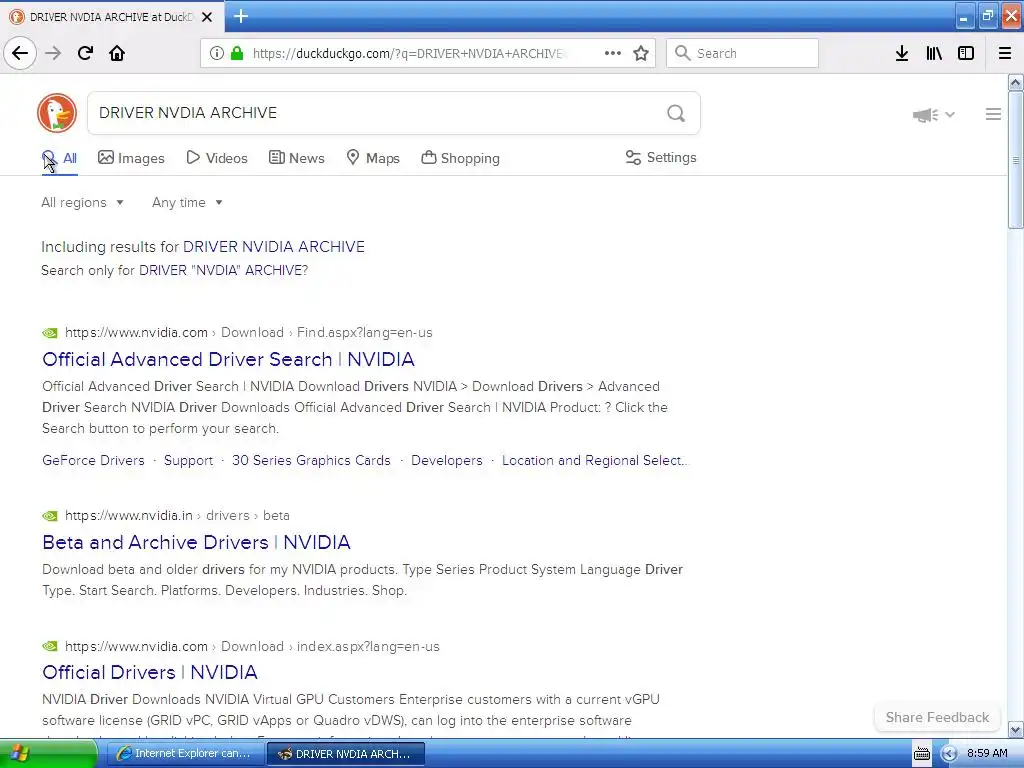
Task: Open Official Drivers | NVIDIA result
Action: point(150,672)
